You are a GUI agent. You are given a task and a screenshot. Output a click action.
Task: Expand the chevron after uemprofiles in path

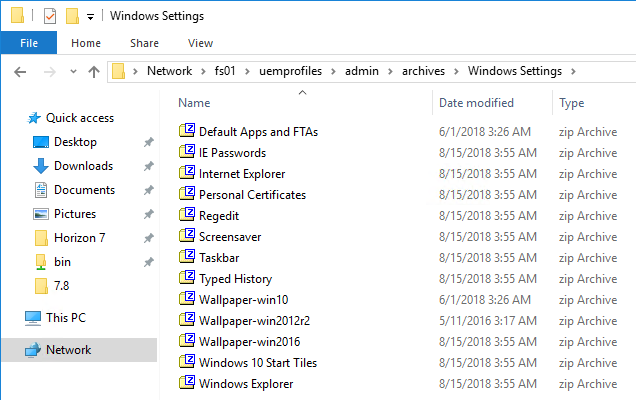coord(333,71)
